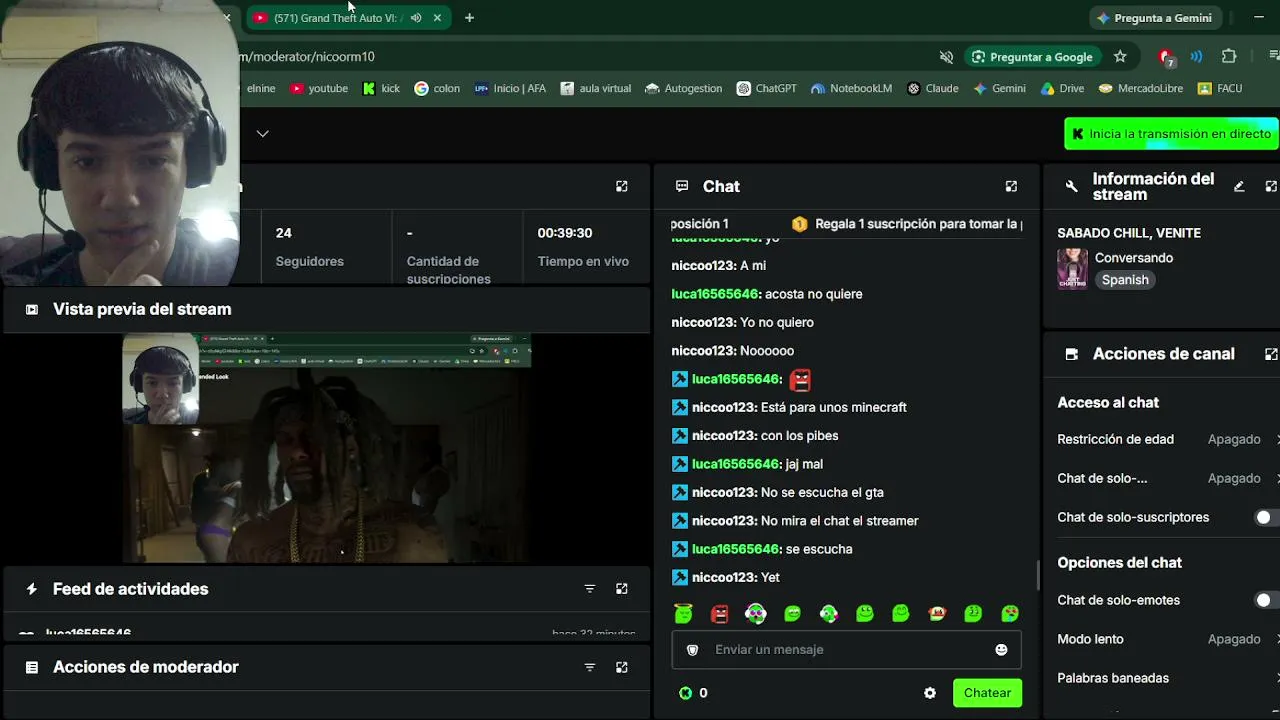Click Pregunta a Gemini button
Viewport: 1280px width, 720px height.
click(1153, 18)
